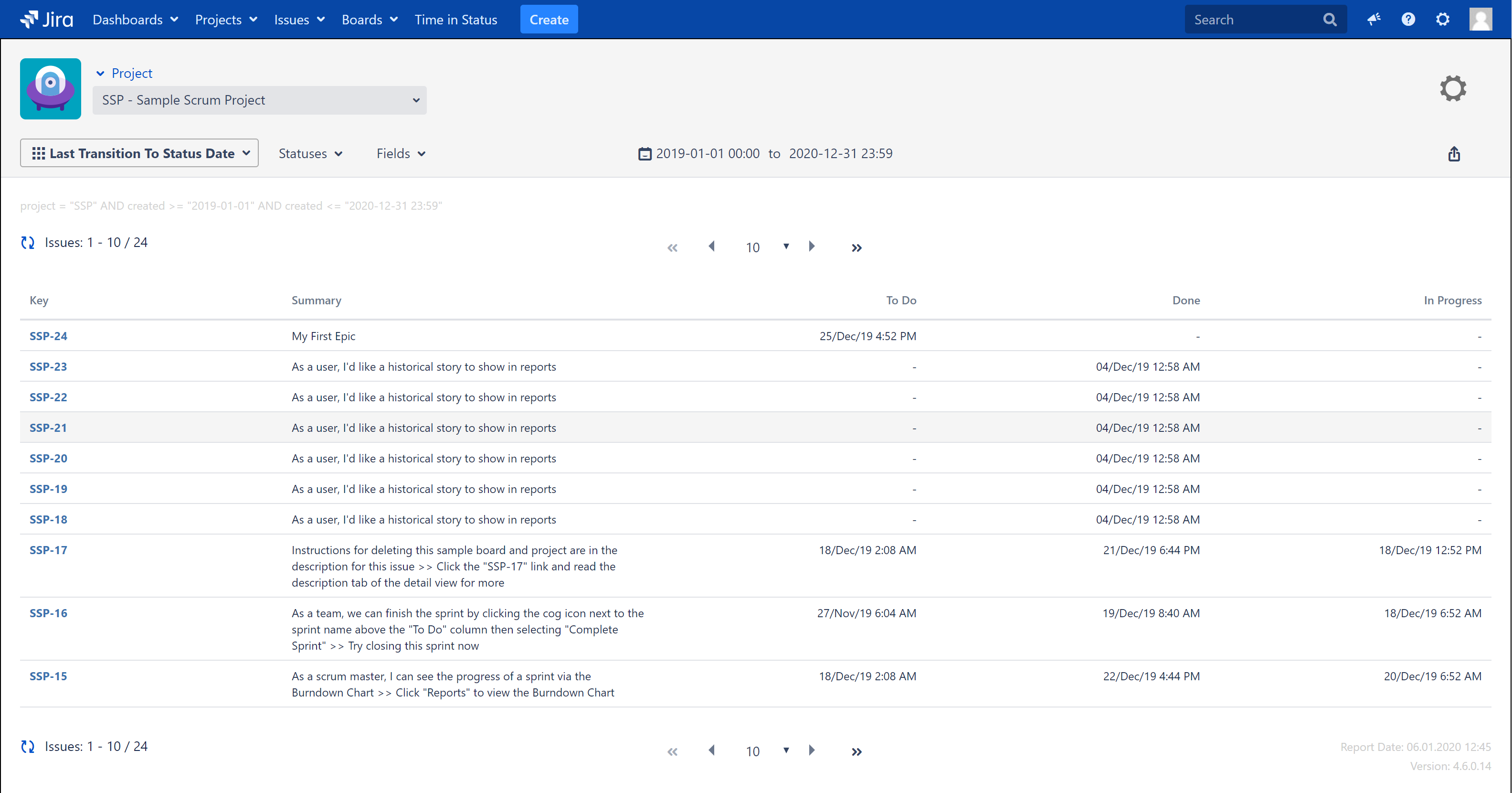
Task: Open Last Transition To Status Date menu
Action: [x=139, y=153]
